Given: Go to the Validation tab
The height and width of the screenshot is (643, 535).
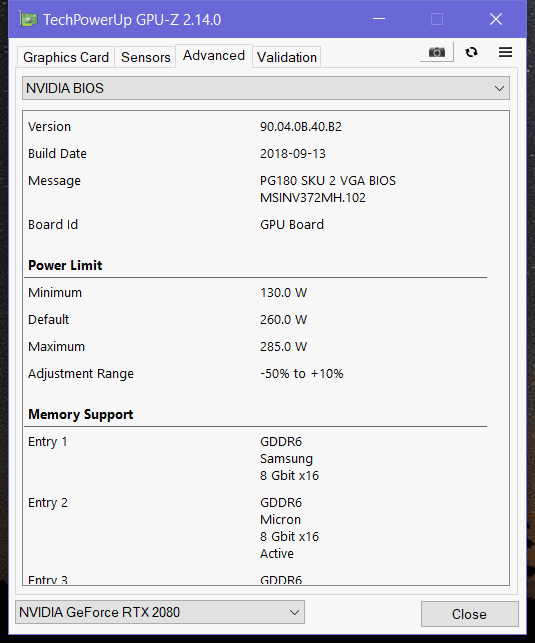Looking at the screenshot, I should (287, 57).
